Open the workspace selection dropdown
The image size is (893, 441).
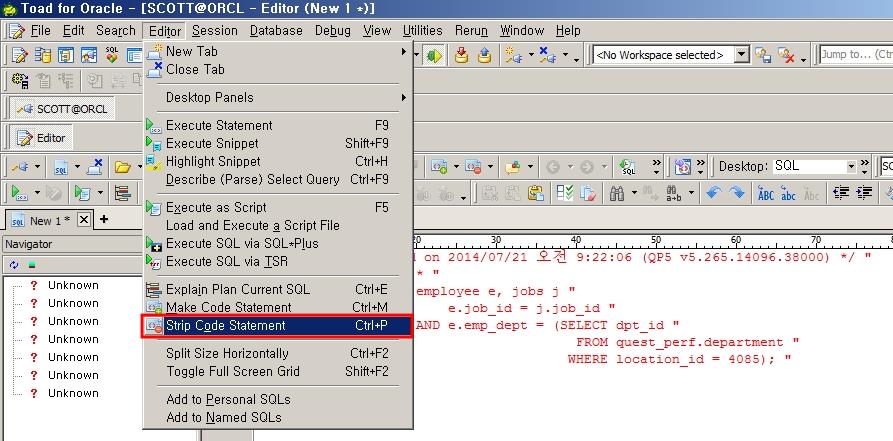coord(740,55)
